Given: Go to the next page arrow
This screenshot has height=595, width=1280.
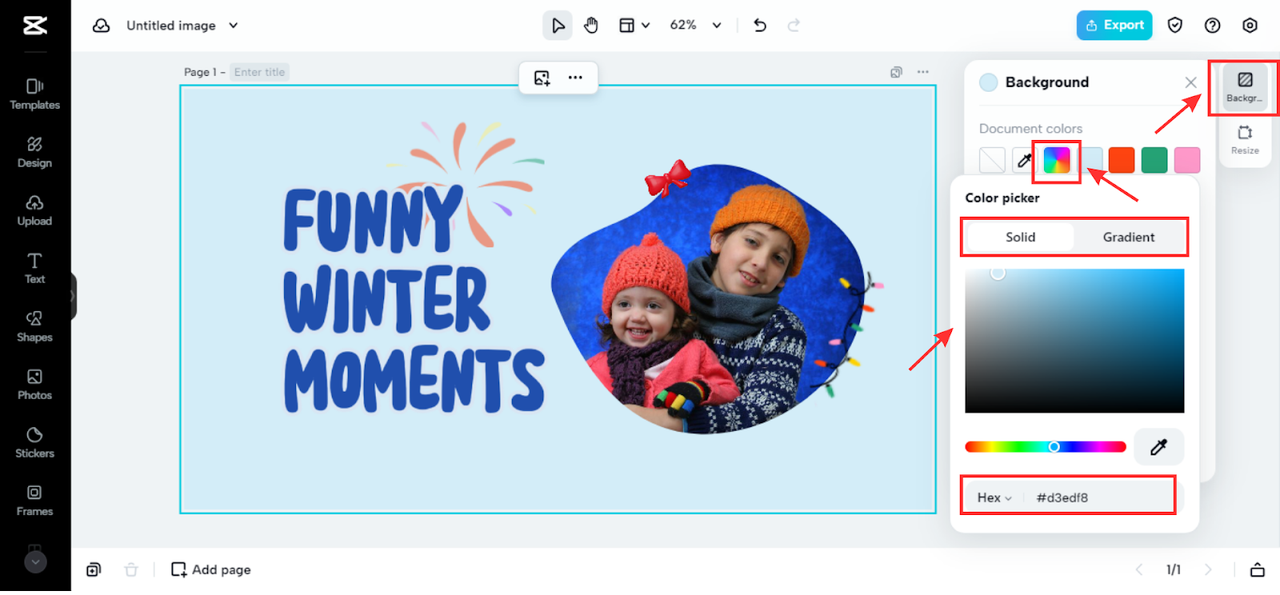Looking at the screenshot, I should pos(1208,569).
